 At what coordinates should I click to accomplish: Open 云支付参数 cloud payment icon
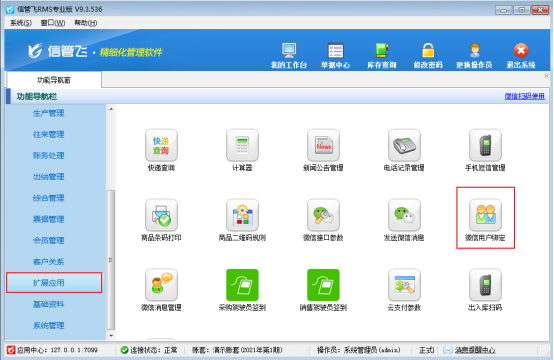[404, 285]
